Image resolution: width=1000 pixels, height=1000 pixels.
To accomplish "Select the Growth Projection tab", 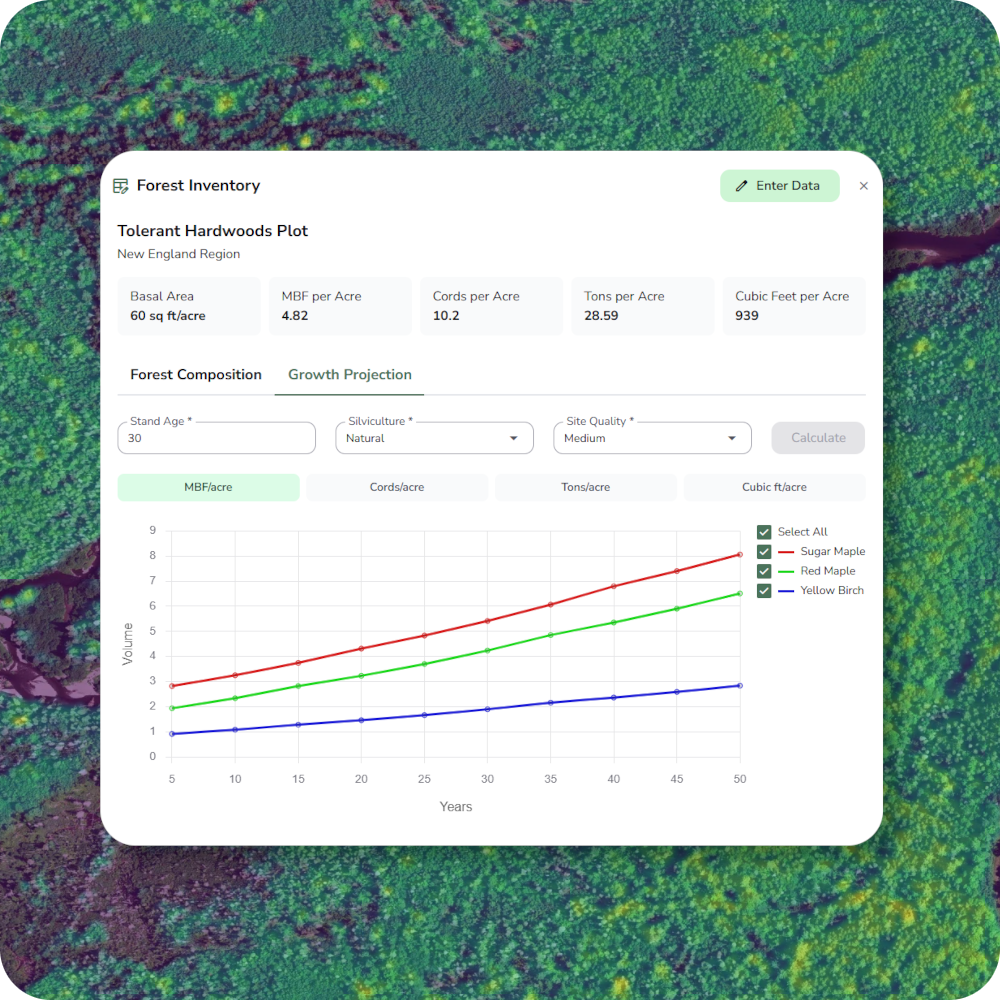I will tap(350, 375).
